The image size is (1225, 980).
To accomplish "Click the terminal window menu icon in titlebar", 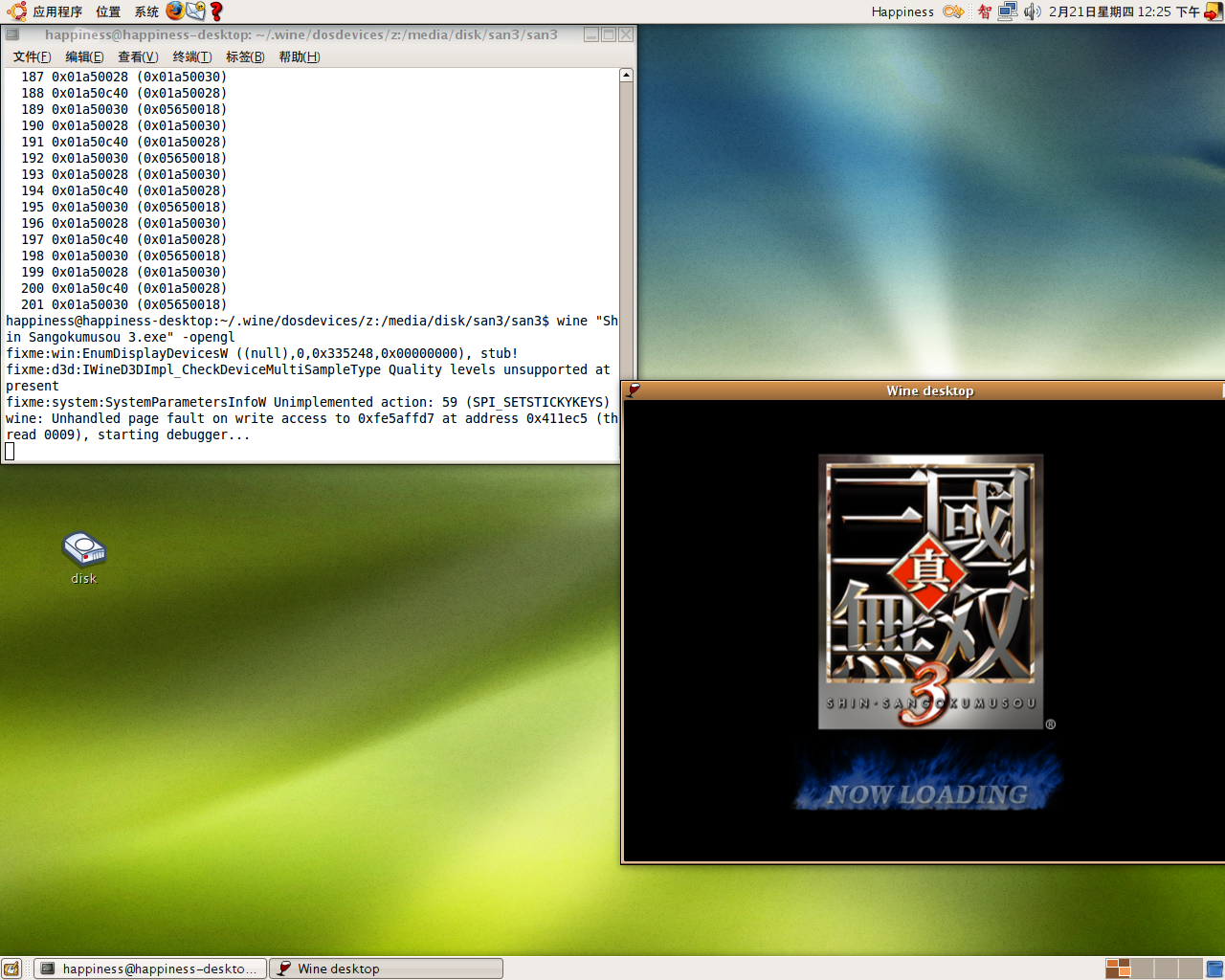I will [x=12, y=34].
